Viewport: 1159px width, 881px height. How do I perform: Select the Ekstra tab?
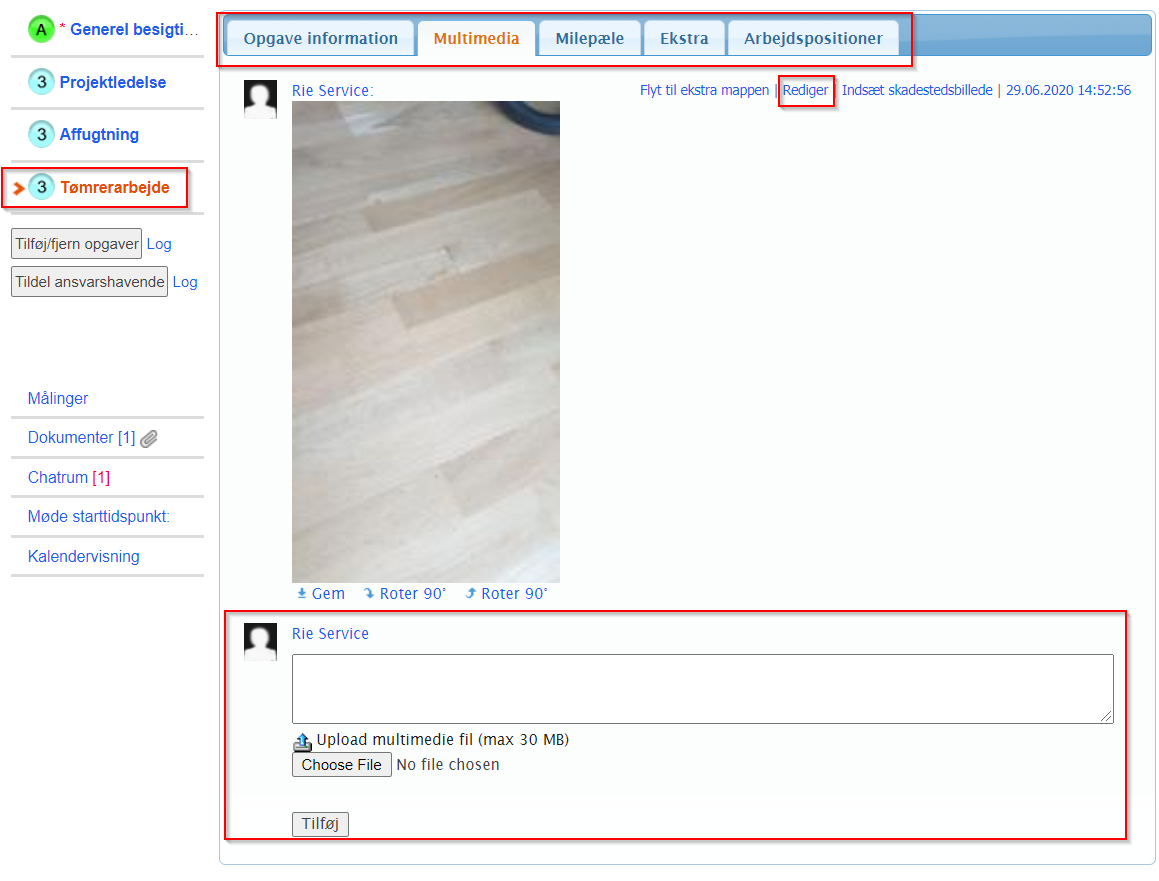point(684,39)
